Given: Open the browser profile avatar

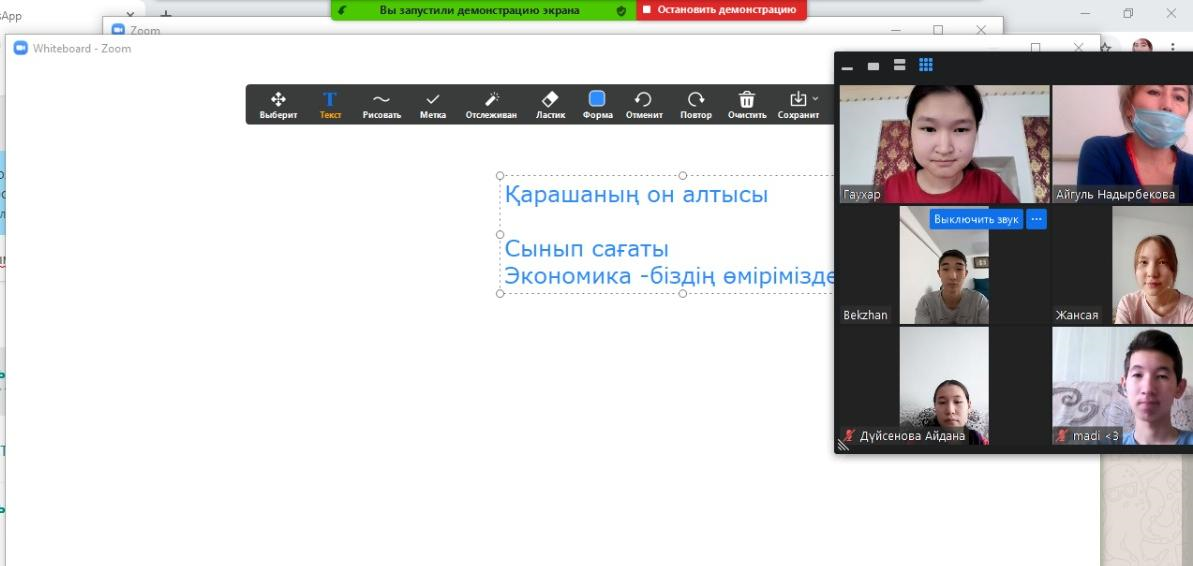Looking at the screenshot, I should pos(1142,46).
